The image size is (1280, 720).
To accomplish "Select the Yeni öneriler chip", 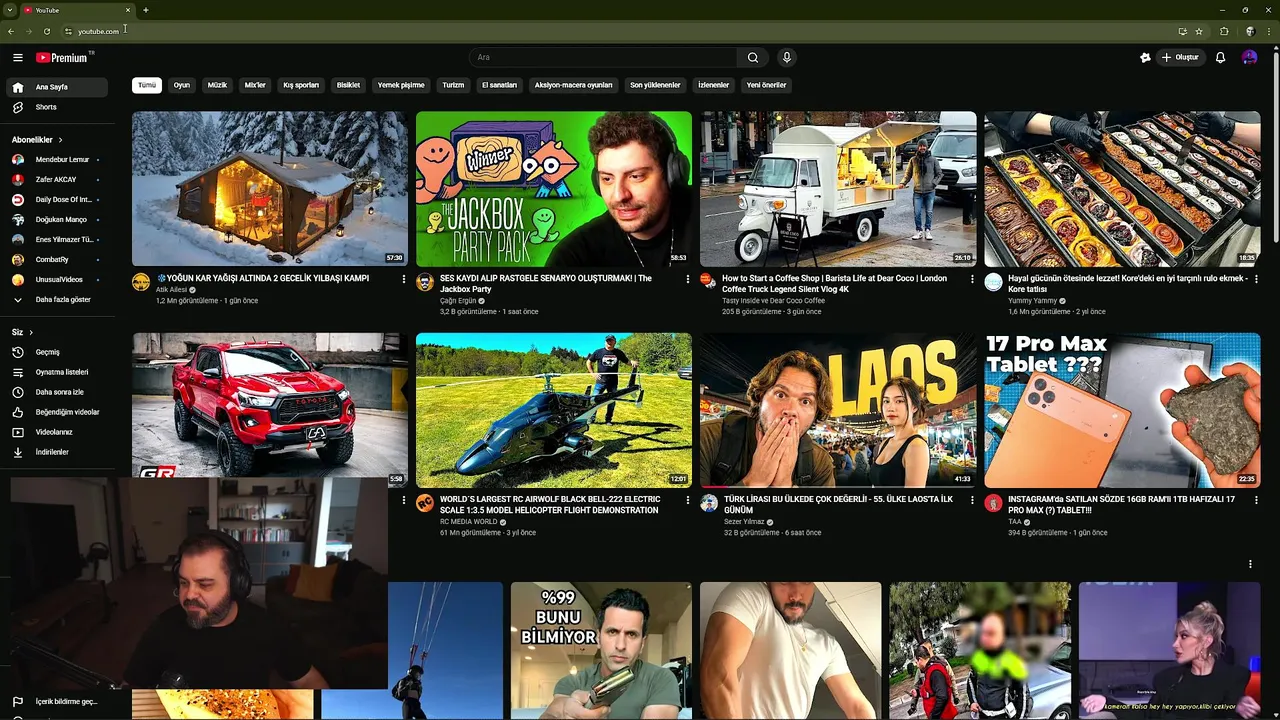I will tap(766, 85).
